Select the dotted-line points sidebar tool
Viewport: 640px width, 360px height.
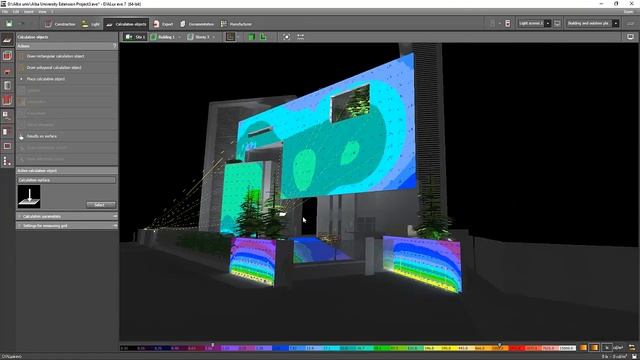pos(7,161)
